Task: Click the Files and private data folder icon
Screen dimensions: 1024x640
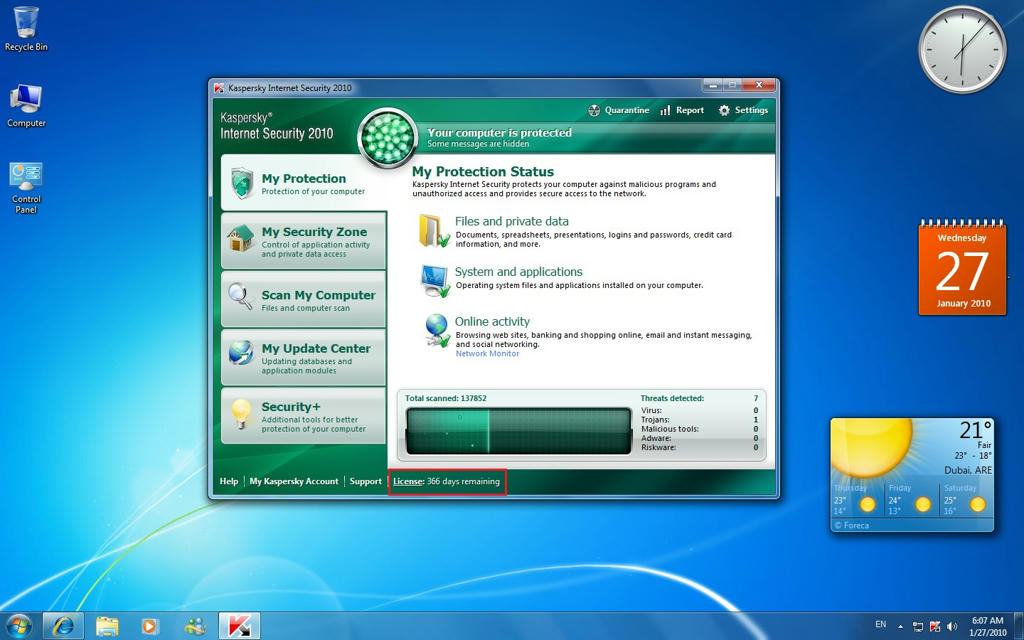Action: pyautogui.click(x=434, y=231)
